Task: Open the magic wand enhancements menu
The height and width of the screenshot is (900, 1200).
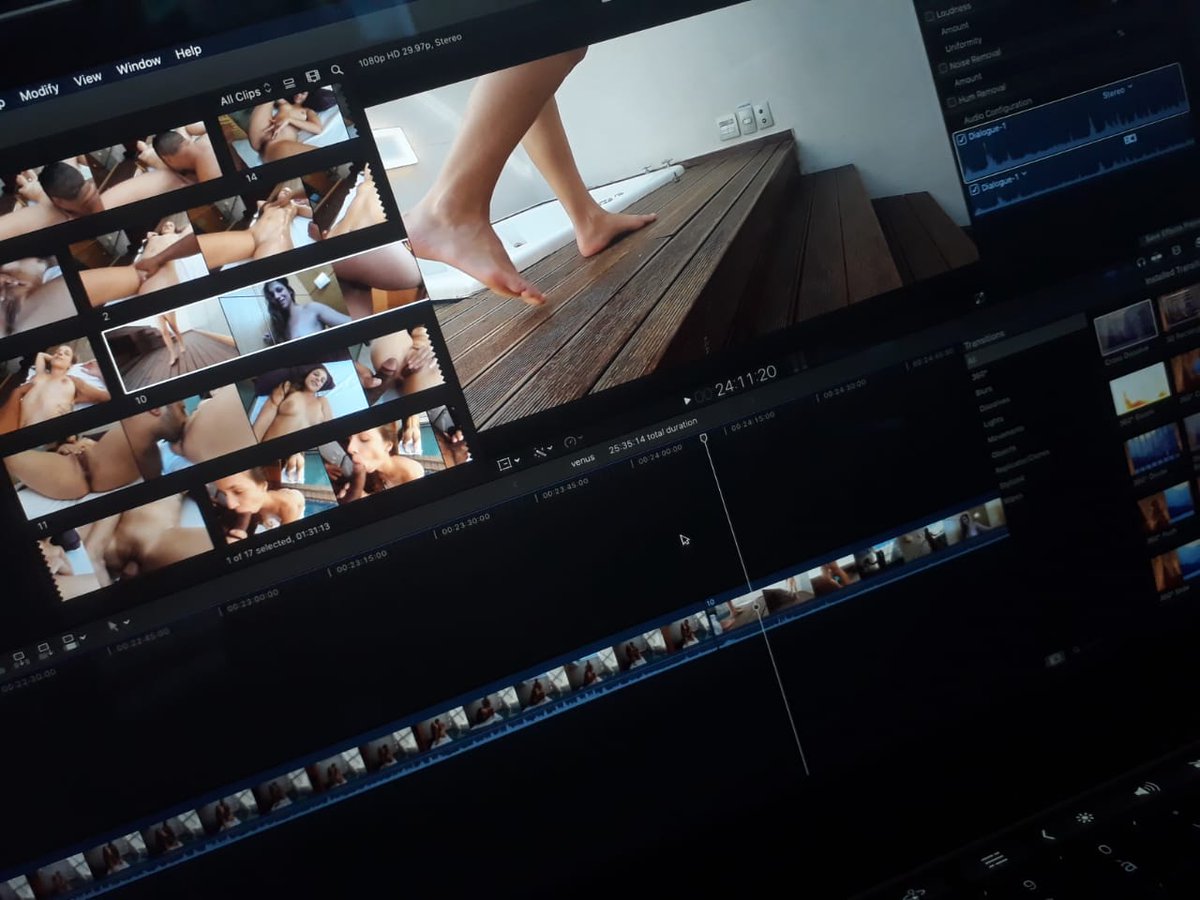Action: pyautogui.click(x=545, y=452)
